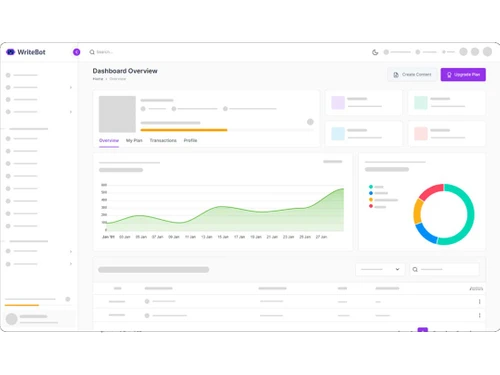Click the document icon on Create Content
This screenshot has width=500, height=375.
click(x=396, y=75)
